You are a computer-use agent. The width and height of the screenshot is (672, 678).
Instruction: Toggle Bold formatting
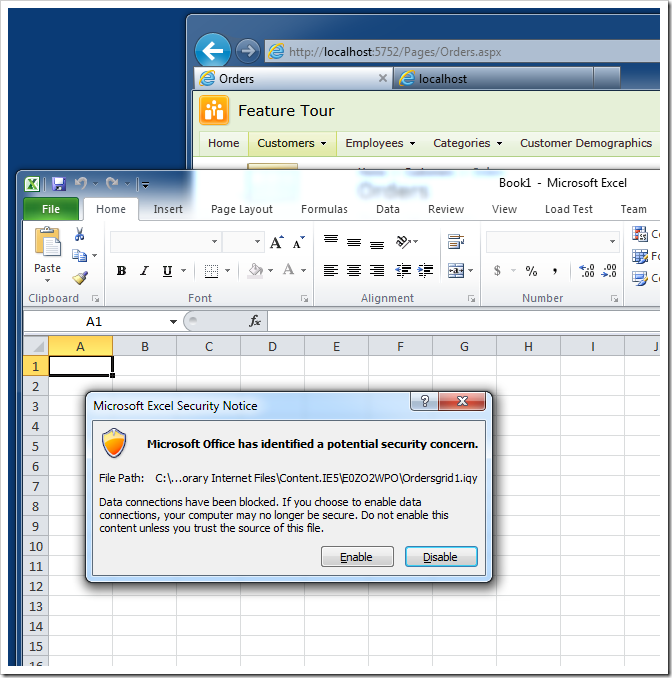pos(122,271)
